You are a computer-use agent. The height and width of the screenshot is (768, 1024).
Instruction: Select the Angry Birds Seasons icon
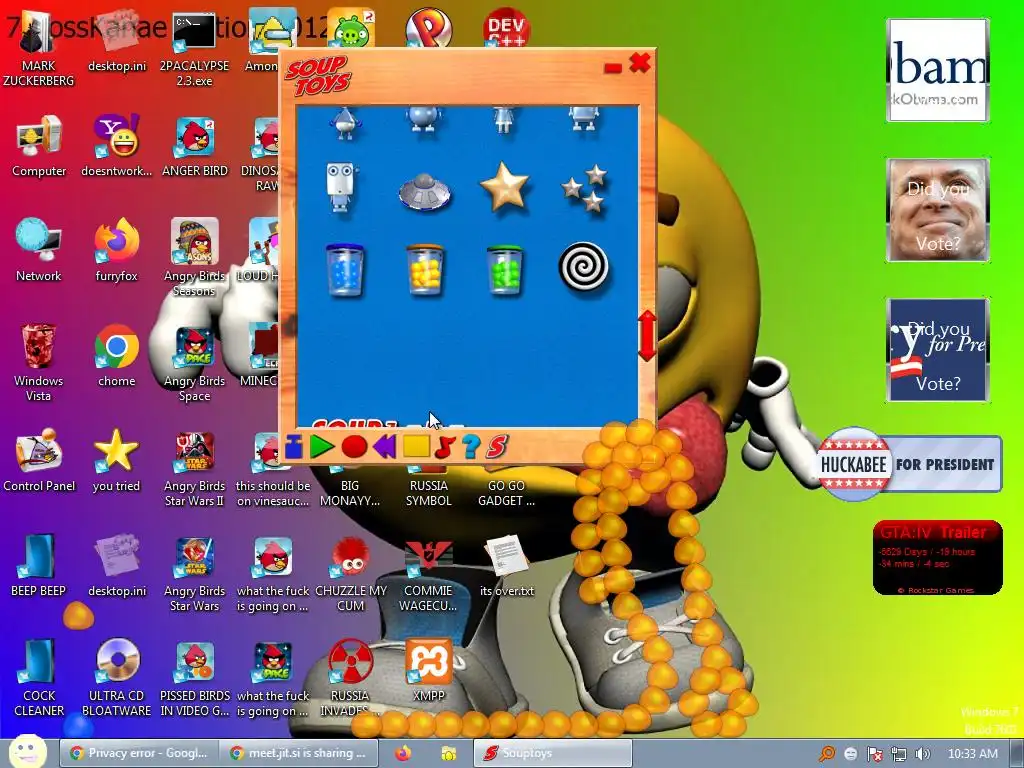195,257
